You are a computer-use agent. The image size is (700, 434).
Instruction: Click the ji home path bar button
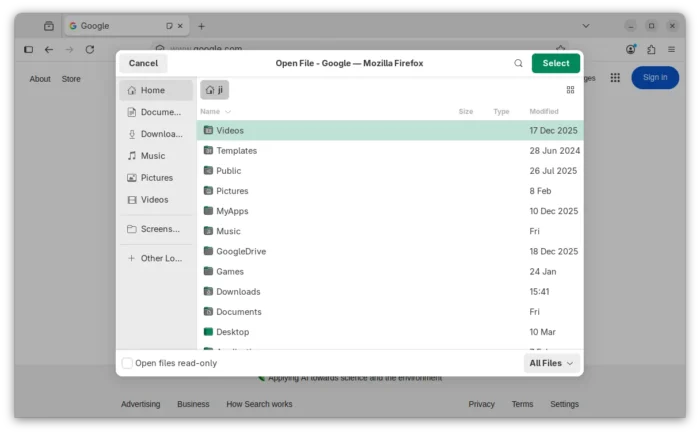coord(214,90)
